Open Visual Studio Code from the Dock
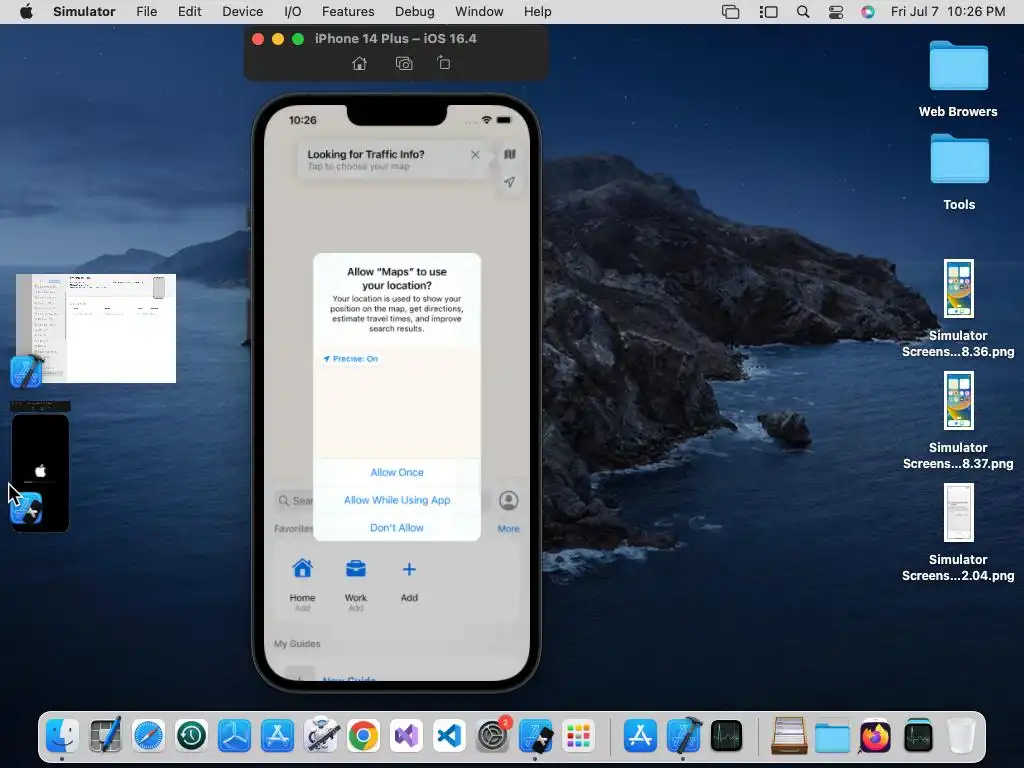 pyautogui.click(x=449, y=736)
